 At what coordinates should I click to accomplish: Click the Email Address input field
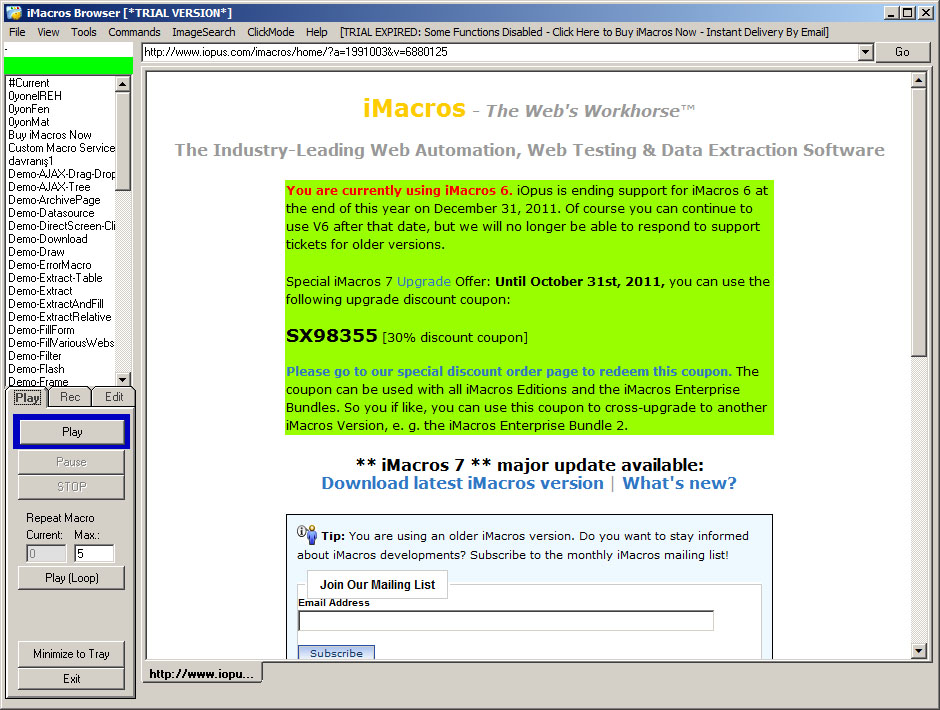(506, 621)
